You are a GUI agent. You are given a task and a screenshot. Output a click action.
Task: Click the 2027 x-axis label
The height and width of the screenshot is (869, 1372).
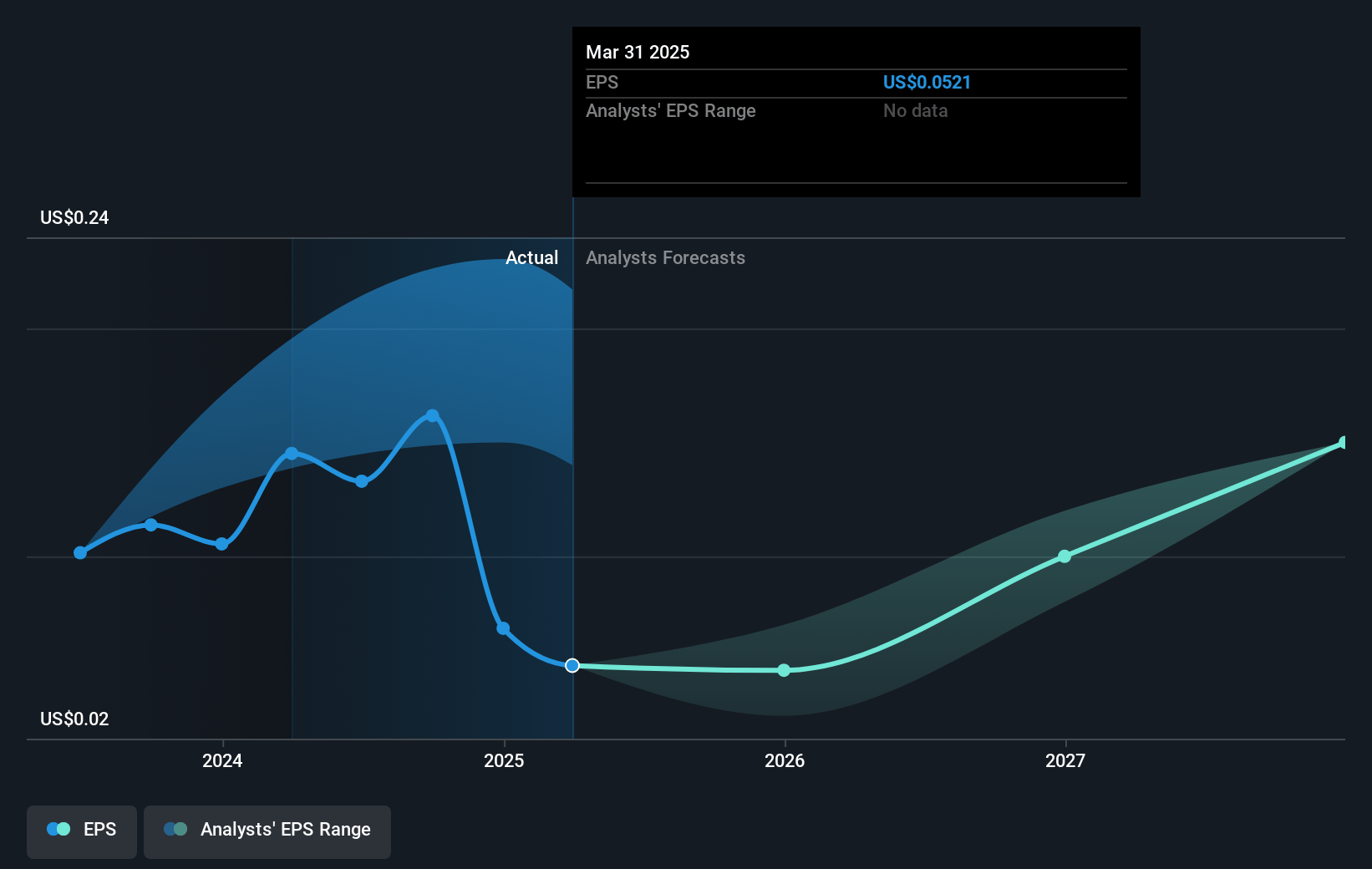coord(1065,760)
